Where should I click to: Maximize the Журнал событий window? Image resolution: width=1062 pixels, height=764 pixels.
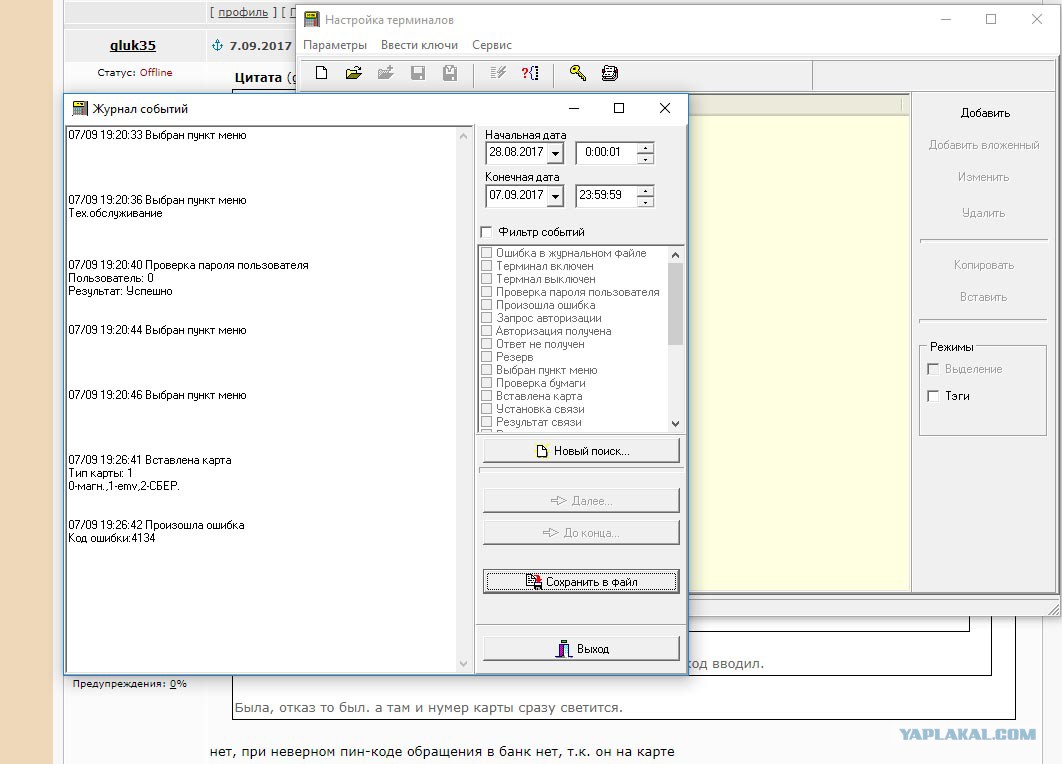click(618, 108)
